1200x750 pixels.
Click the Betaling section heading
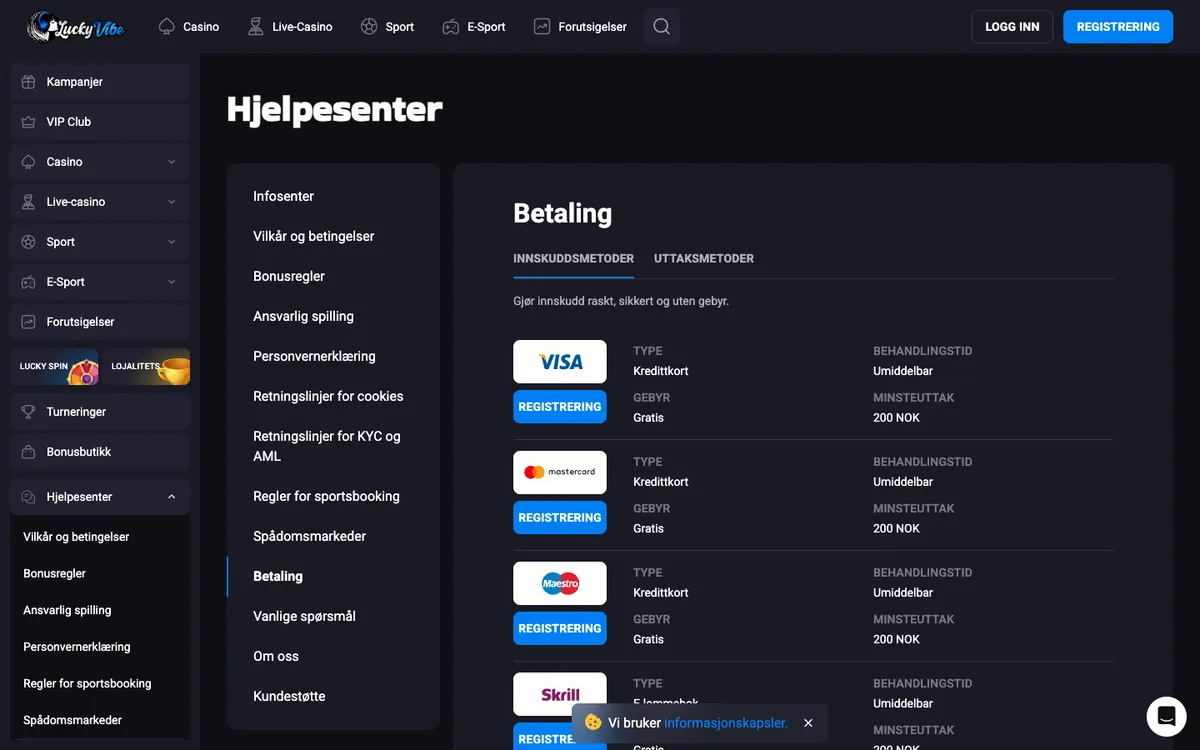(x=563, y=213)
